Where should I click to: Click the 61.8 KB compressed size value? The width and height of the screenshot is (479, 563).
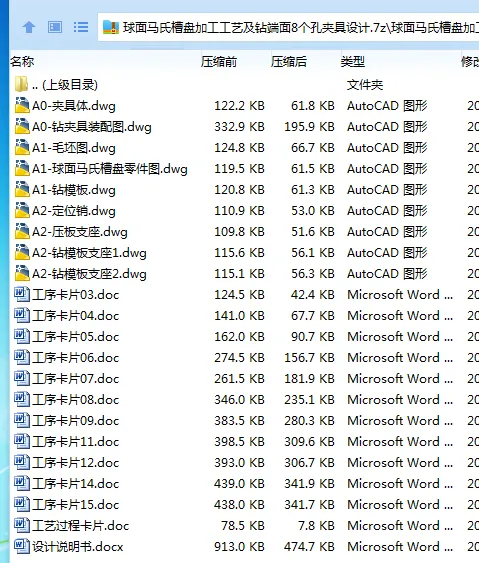pyautogui.click(x=313, y=106)
